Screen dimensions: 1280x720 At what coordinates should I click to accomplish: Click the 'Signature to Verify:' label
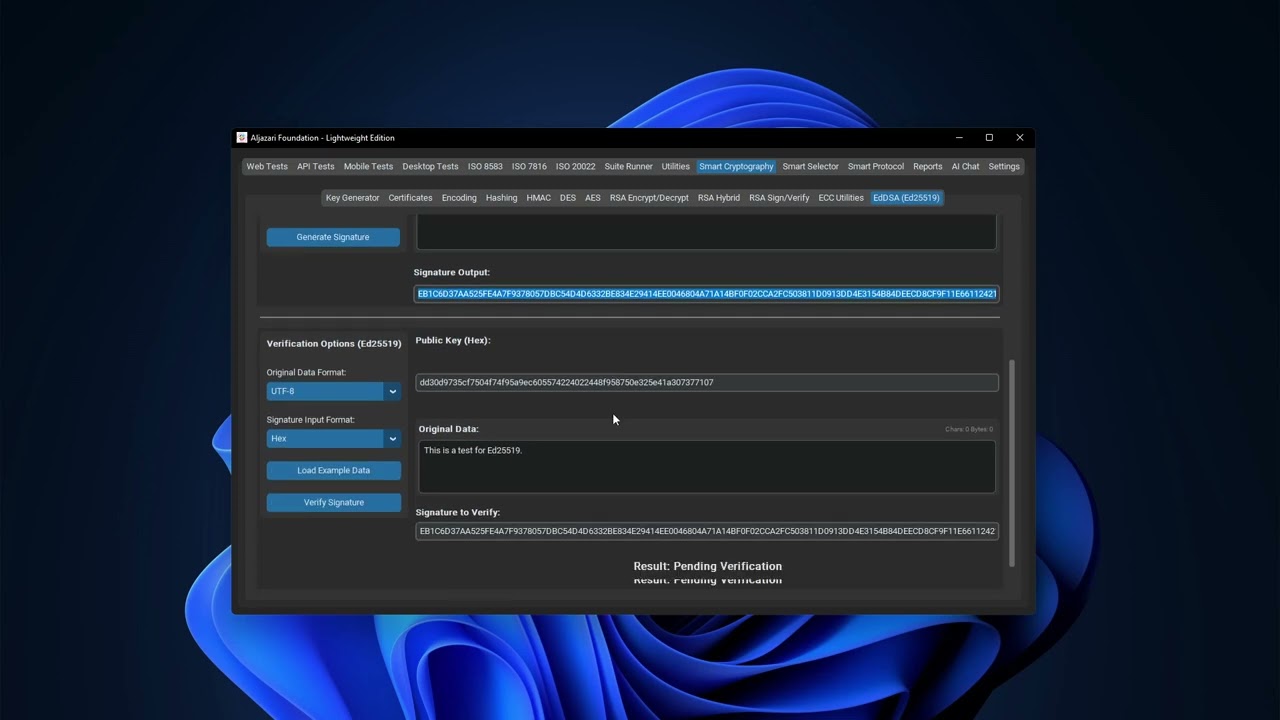[x=458, y=512]
